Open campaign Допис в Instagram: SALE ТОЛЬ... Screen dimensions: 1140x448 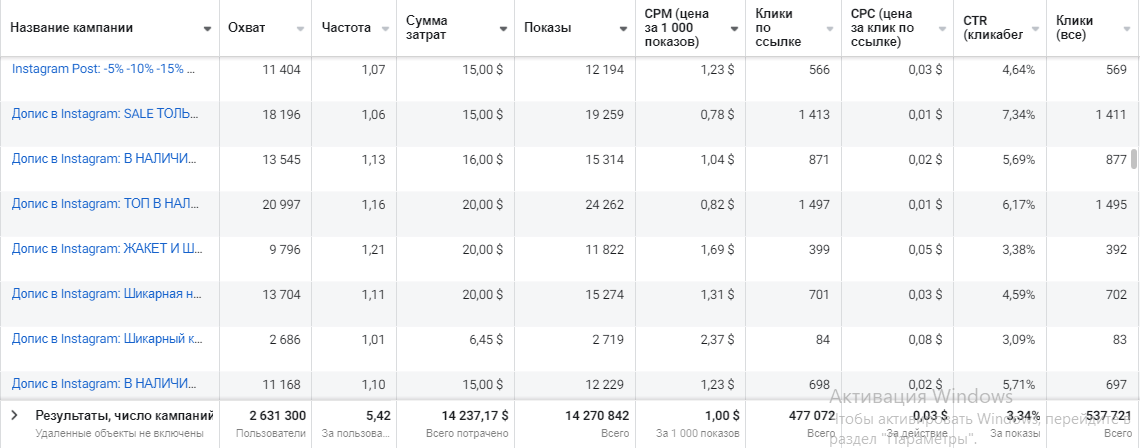[103, 114]
